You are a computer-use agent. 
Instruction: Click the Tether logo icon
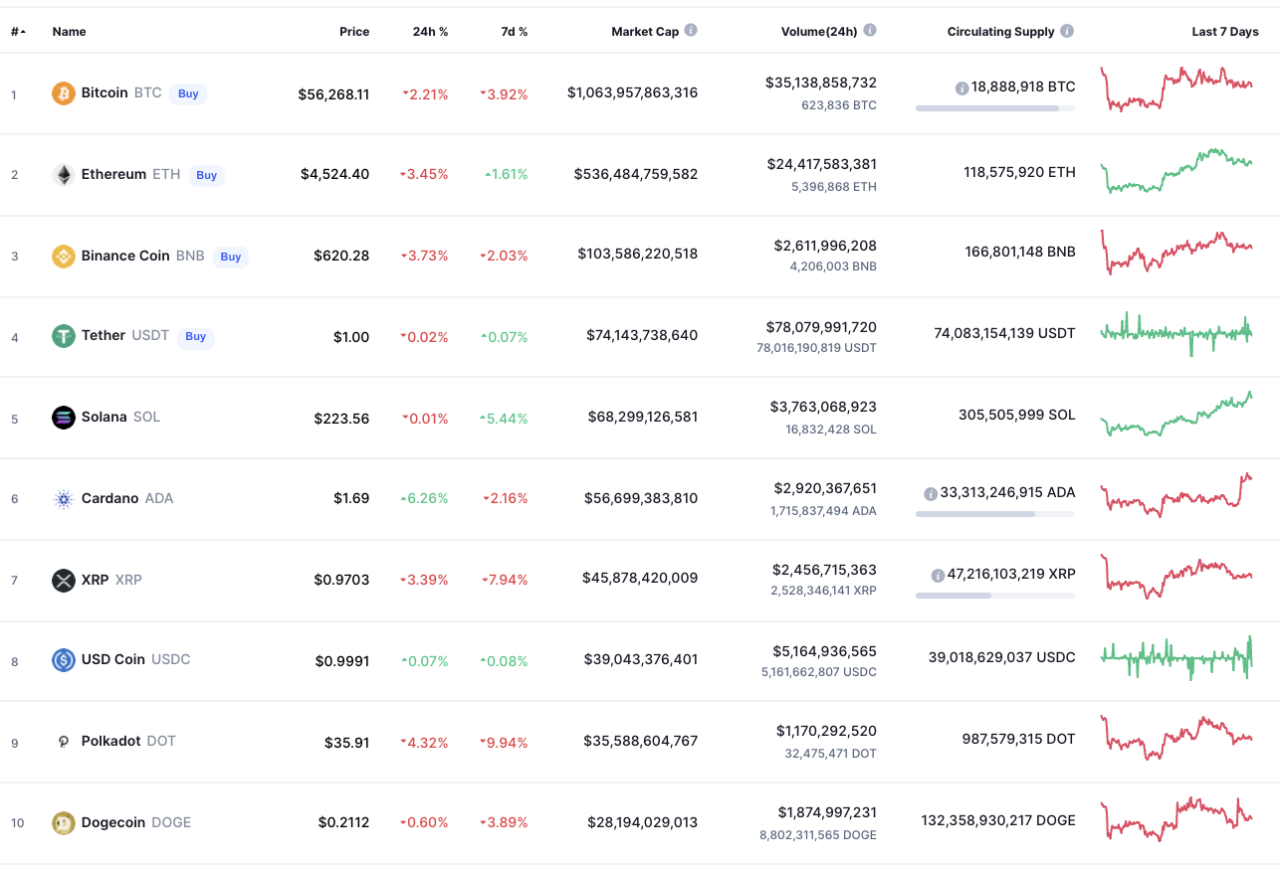coord(63,336)
